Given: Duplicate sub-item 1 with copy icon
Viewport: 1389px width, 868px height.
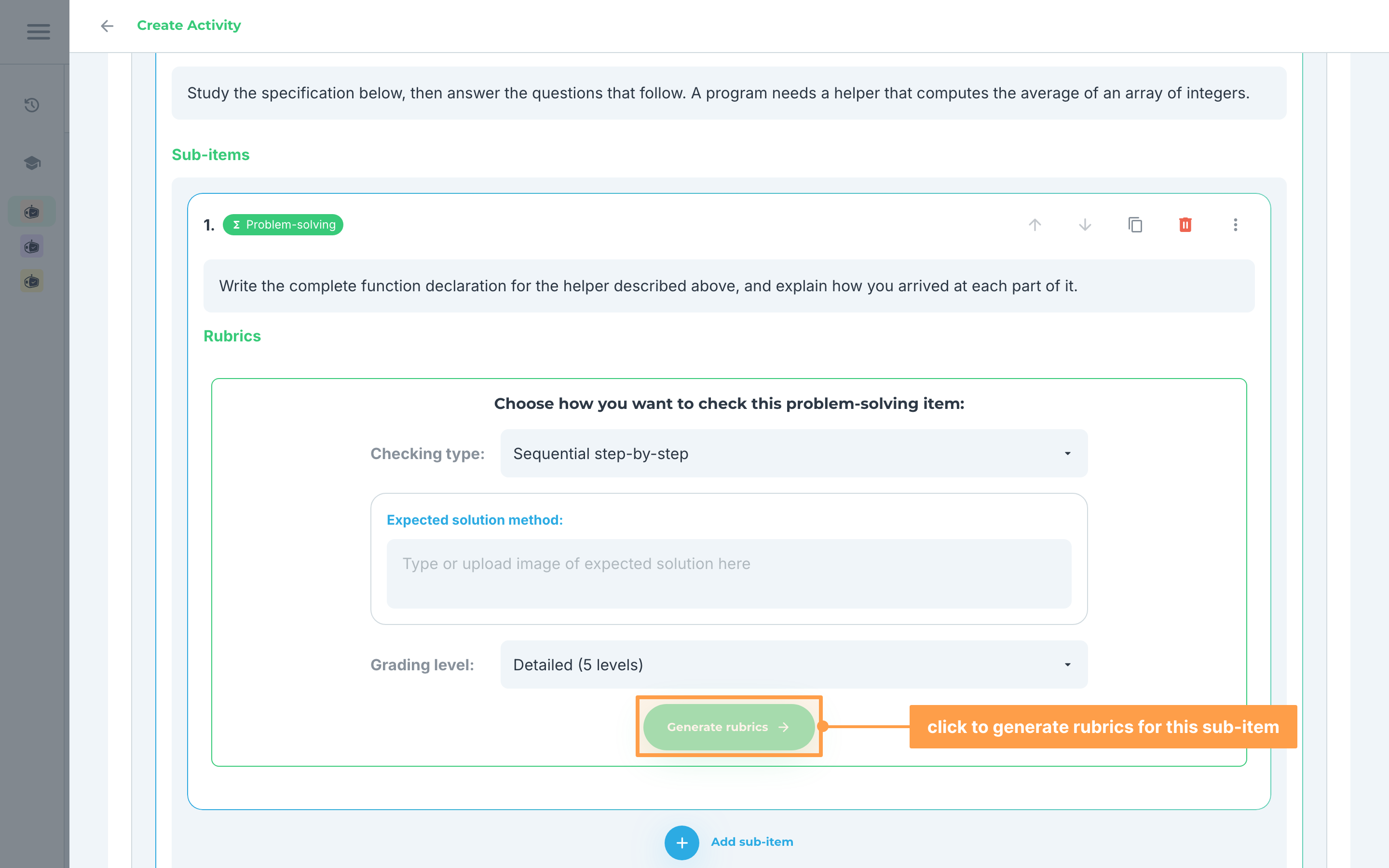Looking at the screenshot, I should click(1135, 224).
